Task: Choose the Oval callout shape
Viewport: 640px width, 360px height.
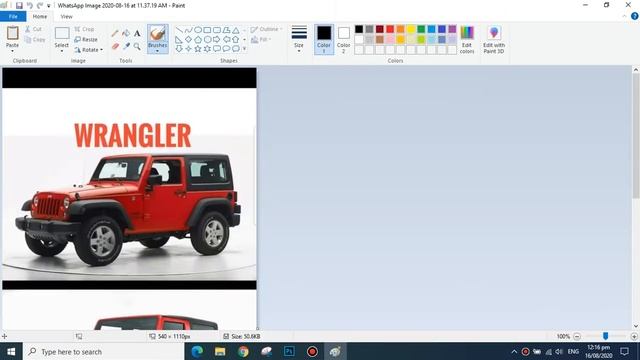Action: (x=226, y=49)
